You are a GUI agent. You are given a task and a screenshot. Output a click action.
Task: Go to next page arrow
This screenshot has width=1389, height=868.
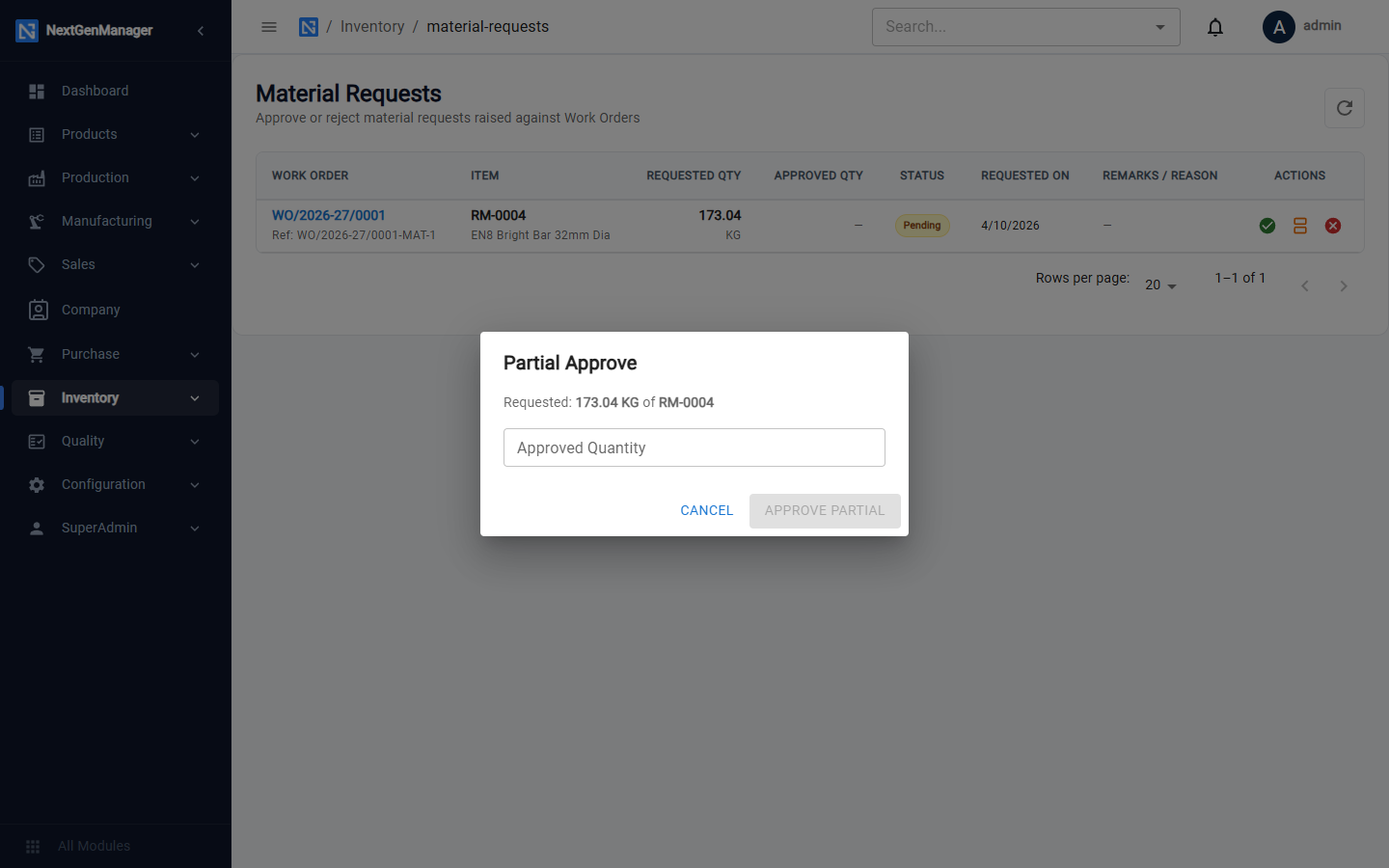(x=1344, y=285)
